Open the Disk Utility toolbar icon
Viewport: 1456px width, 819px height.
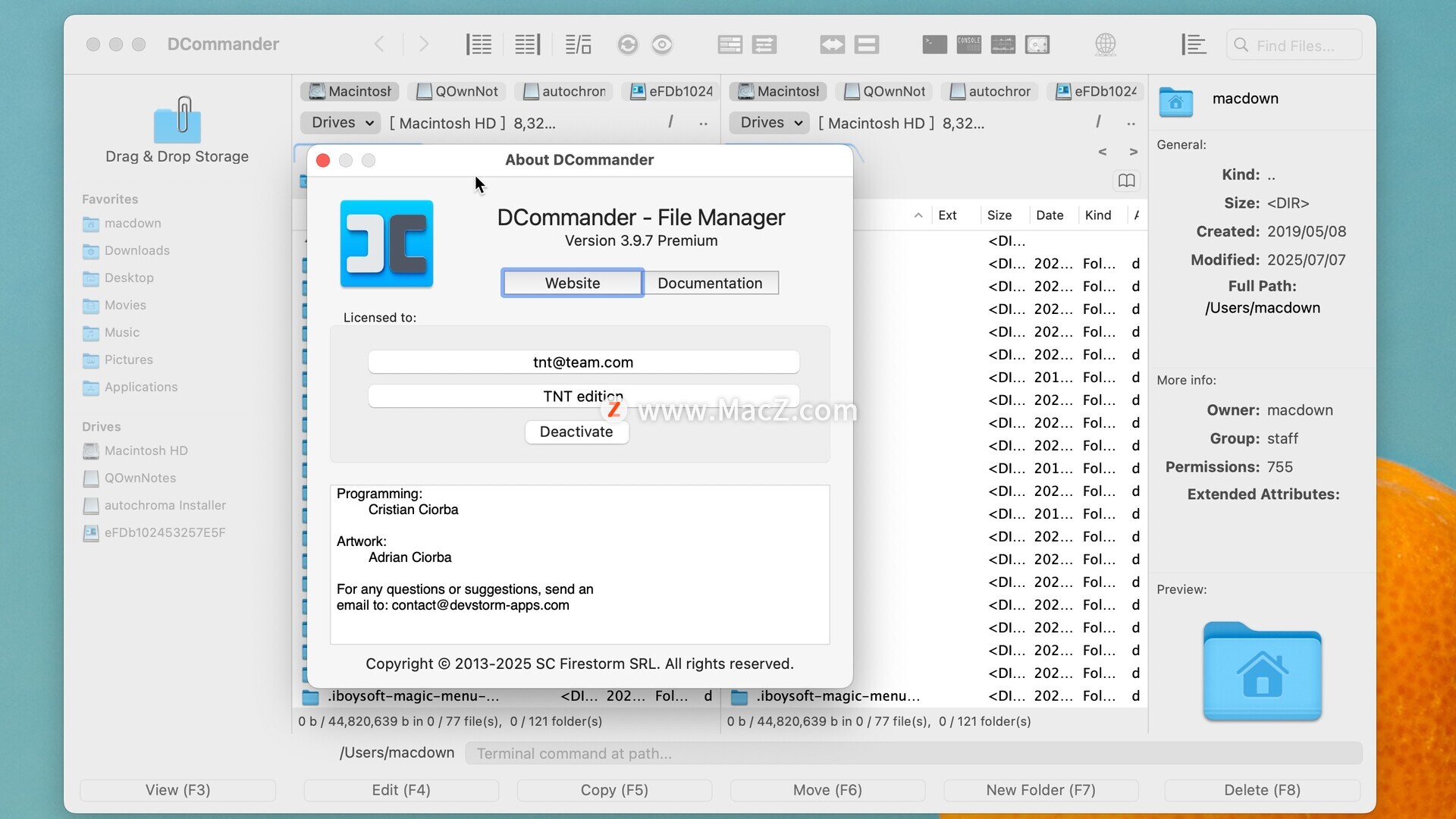(x=1037, y=45)
